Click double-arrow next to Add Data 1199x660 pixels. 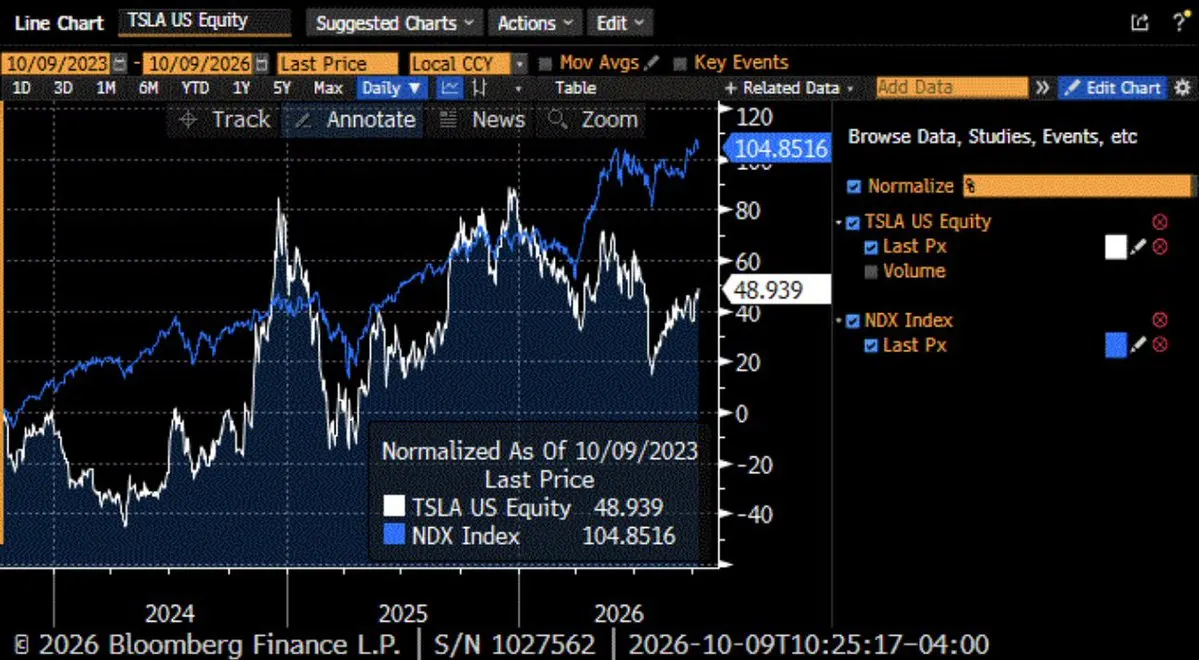coord(1042,88)
